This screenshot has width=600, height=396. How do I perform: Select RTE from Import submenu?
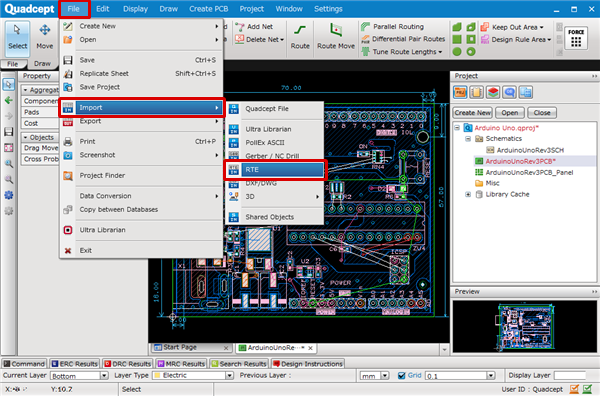click(275, 170)
